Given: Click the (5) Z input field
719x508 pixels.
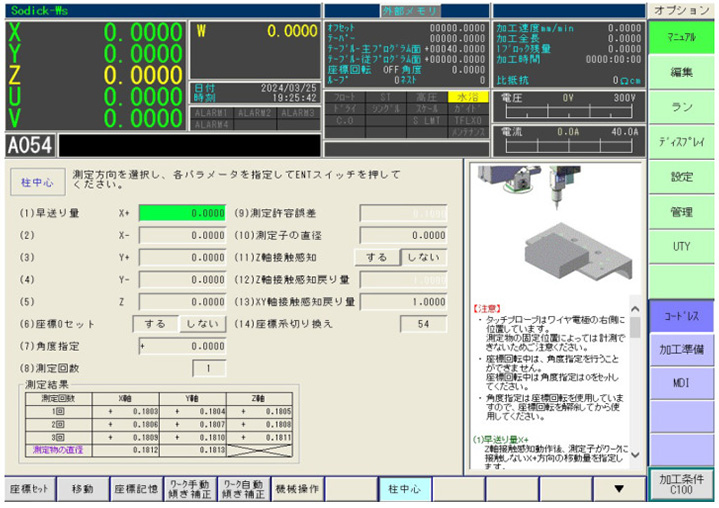Looking at the screenshot, I should pyautogui.click(x=182, y=302).
